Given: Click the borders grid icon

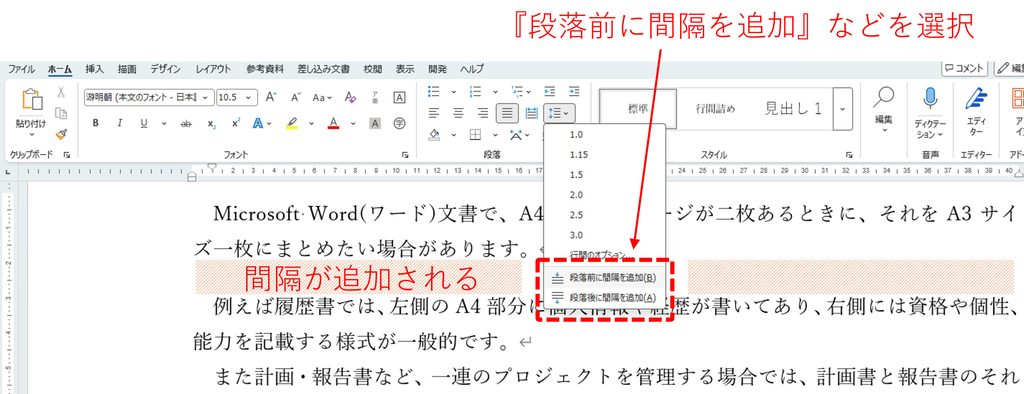Looking at the screenshot, I should tap(475, 135).
